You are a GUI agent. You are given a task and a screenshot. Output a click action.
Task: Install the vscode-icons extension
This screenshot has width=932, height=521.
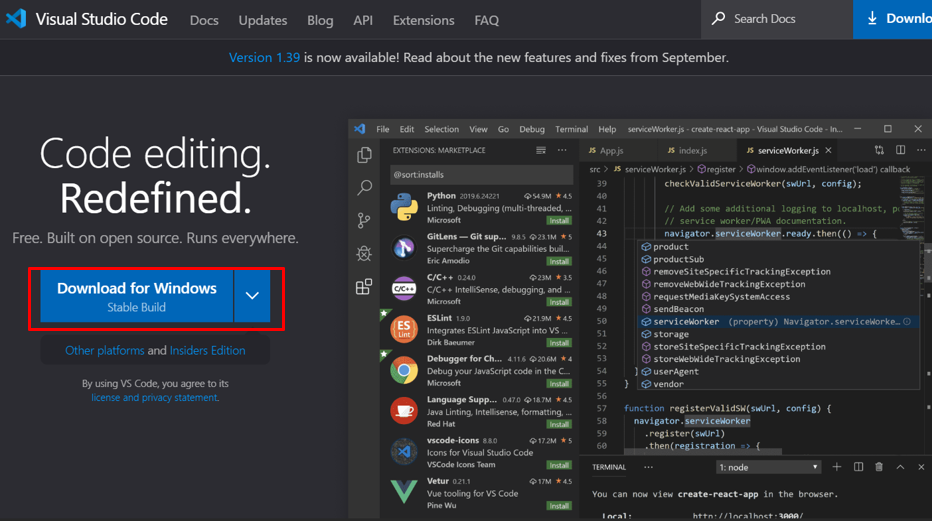click(x=559, y=465)
